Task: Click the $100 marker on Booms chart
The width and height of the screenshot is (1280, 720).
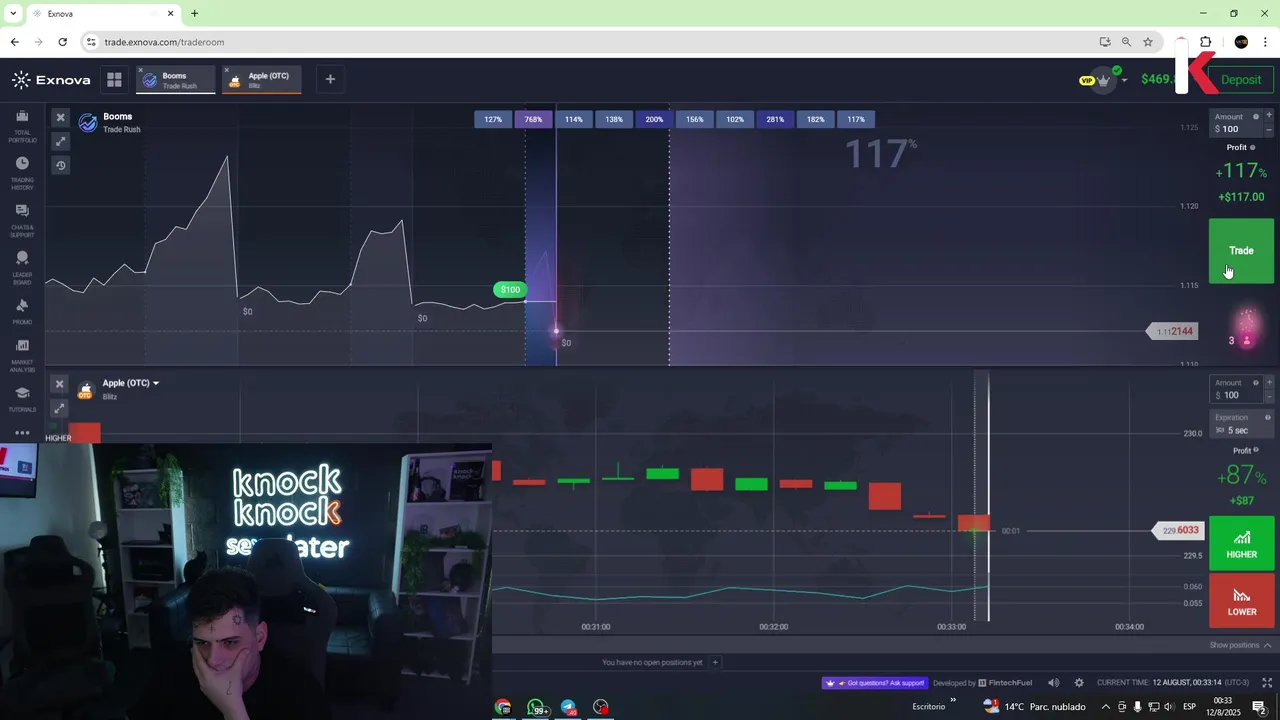Action: pos(510,290)
